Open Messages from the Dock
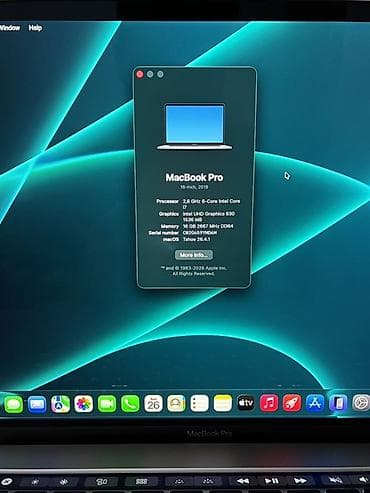Screen dimensions: 370x493 point(13,404)
